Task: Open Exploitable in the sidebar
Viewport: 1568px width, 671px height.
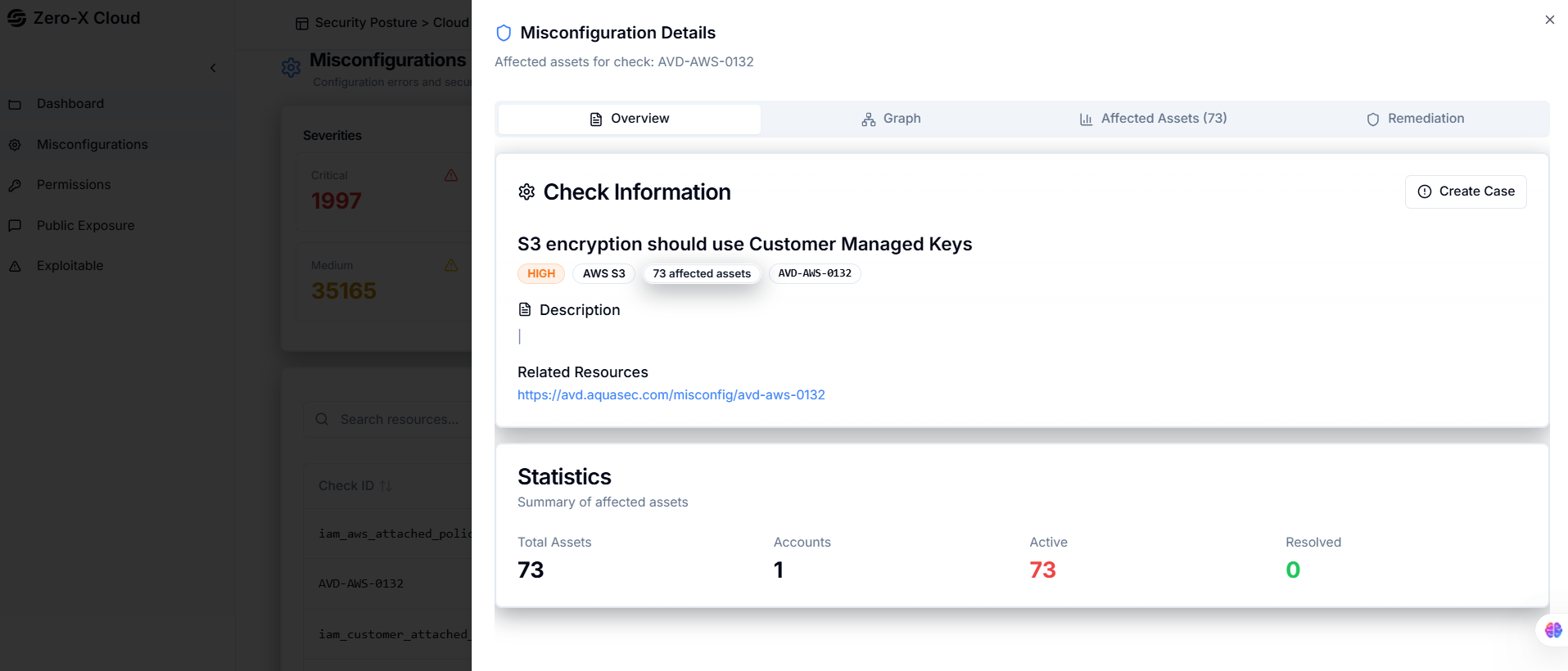Action: [x=70, y=266]
